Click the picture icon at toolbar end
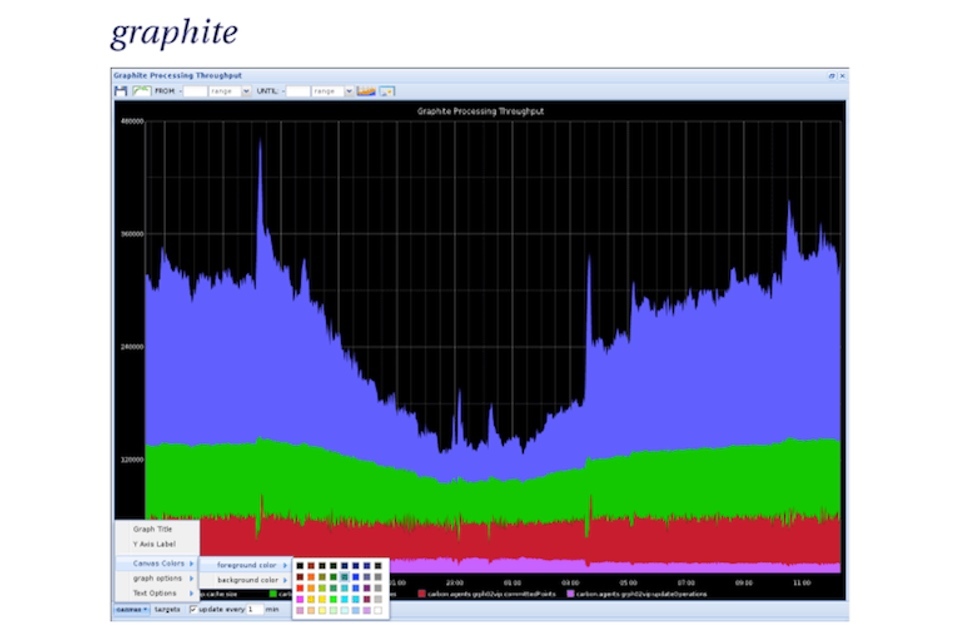The image size is (960, 640). click(387, 91)
